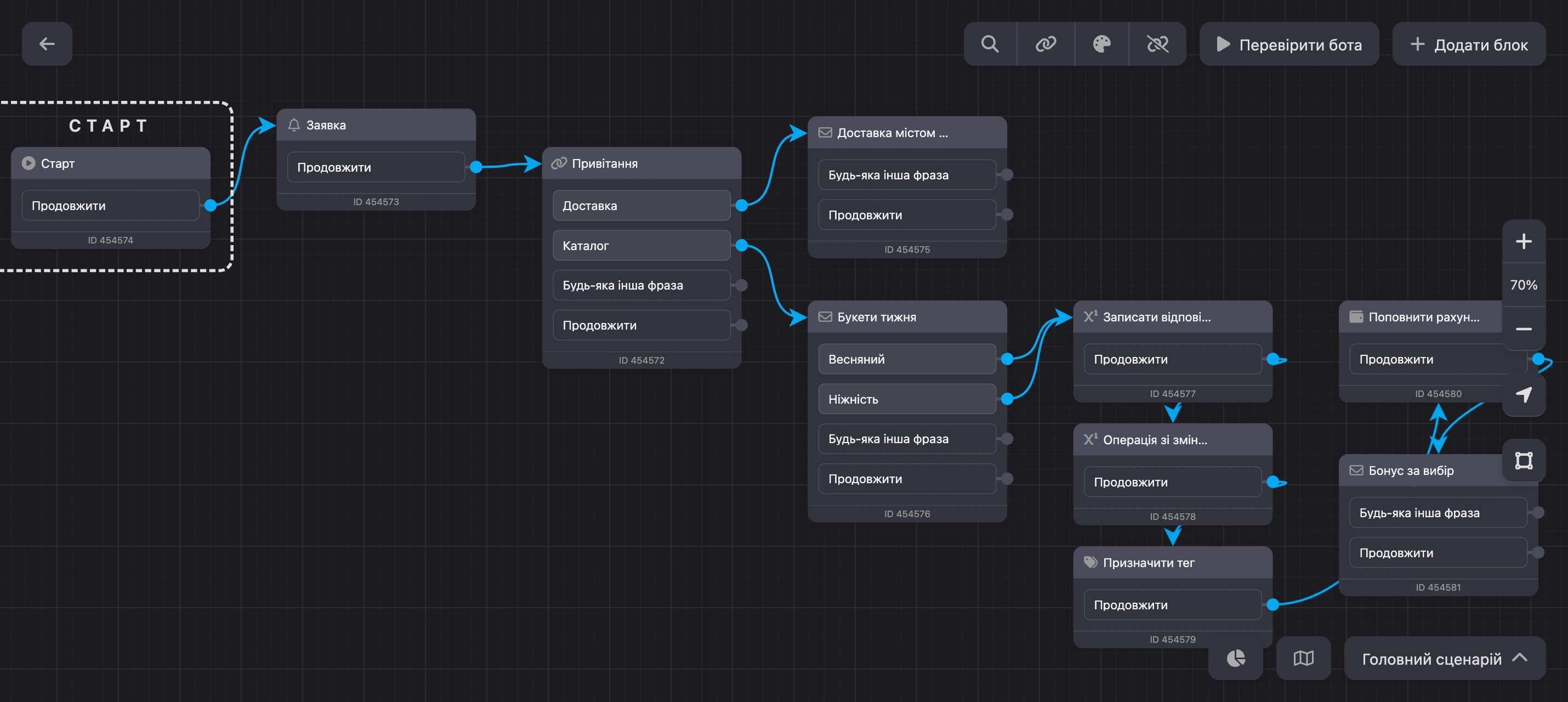Zoom in with the plus button
Screen dimensions: 1568x702
click(1524, 242)
